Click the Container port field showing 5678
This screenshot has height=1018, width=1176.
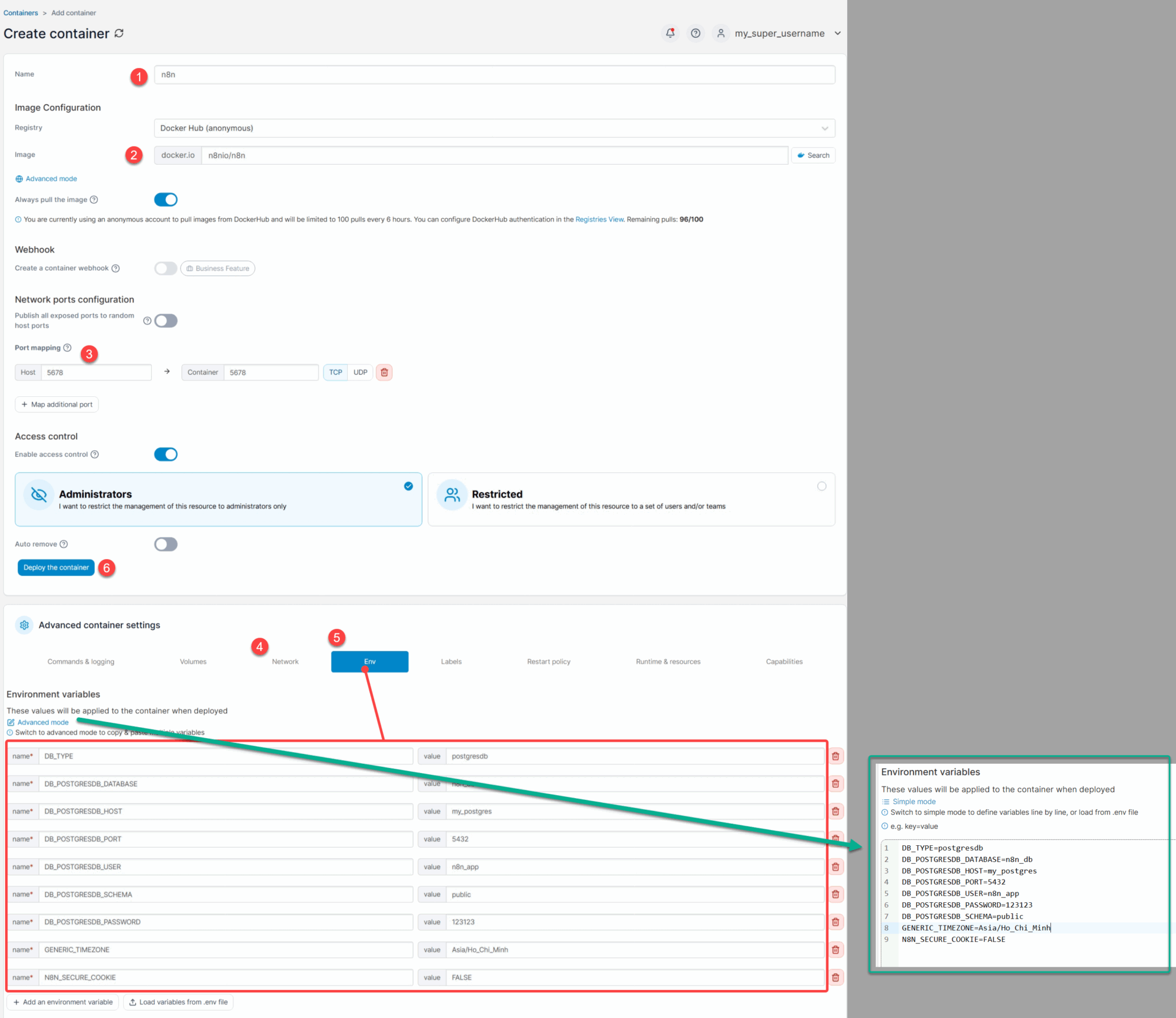click(271, 372)
